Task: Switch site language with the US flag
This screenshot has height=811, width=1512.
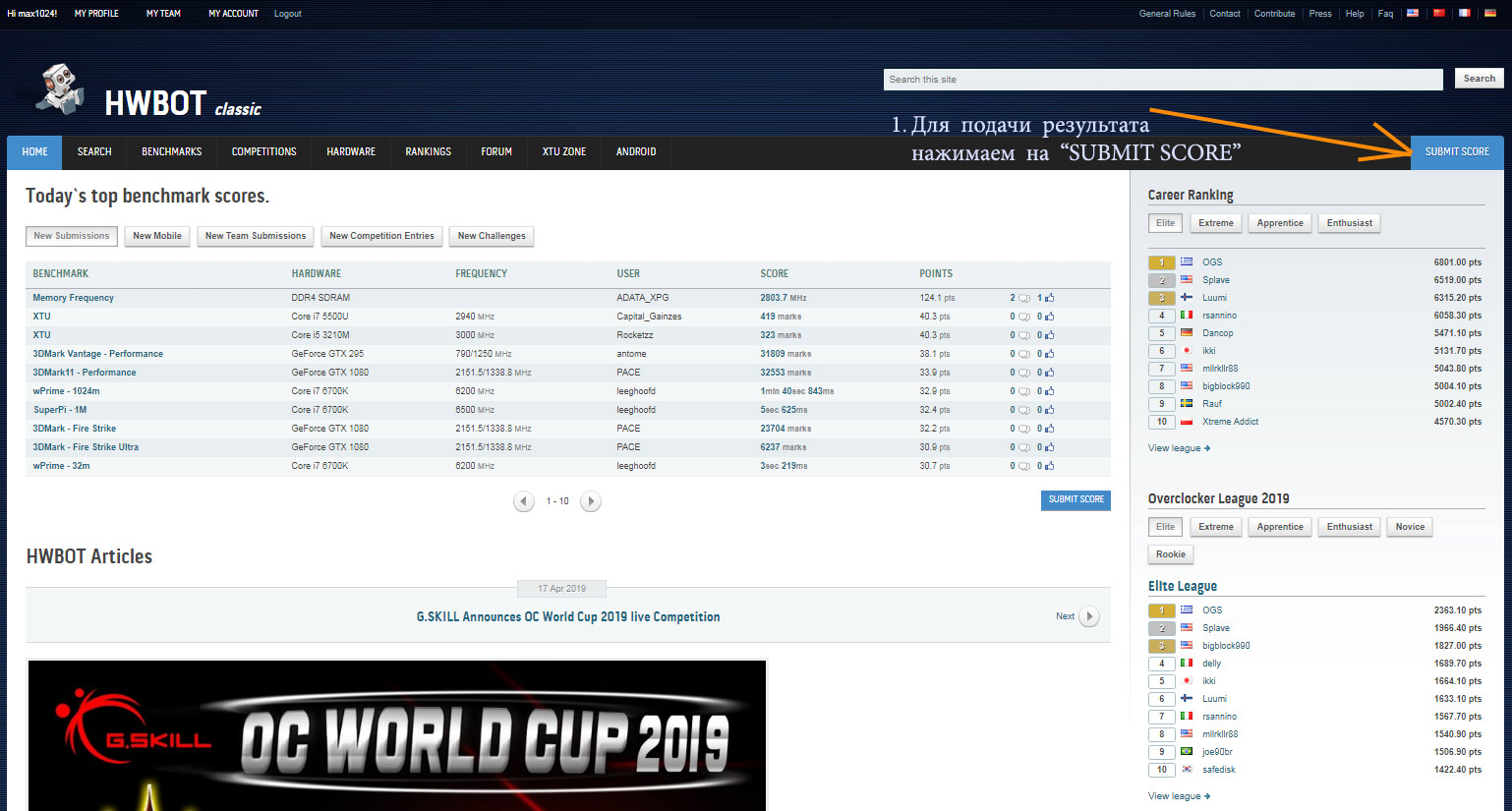Action: point(1413,14)
